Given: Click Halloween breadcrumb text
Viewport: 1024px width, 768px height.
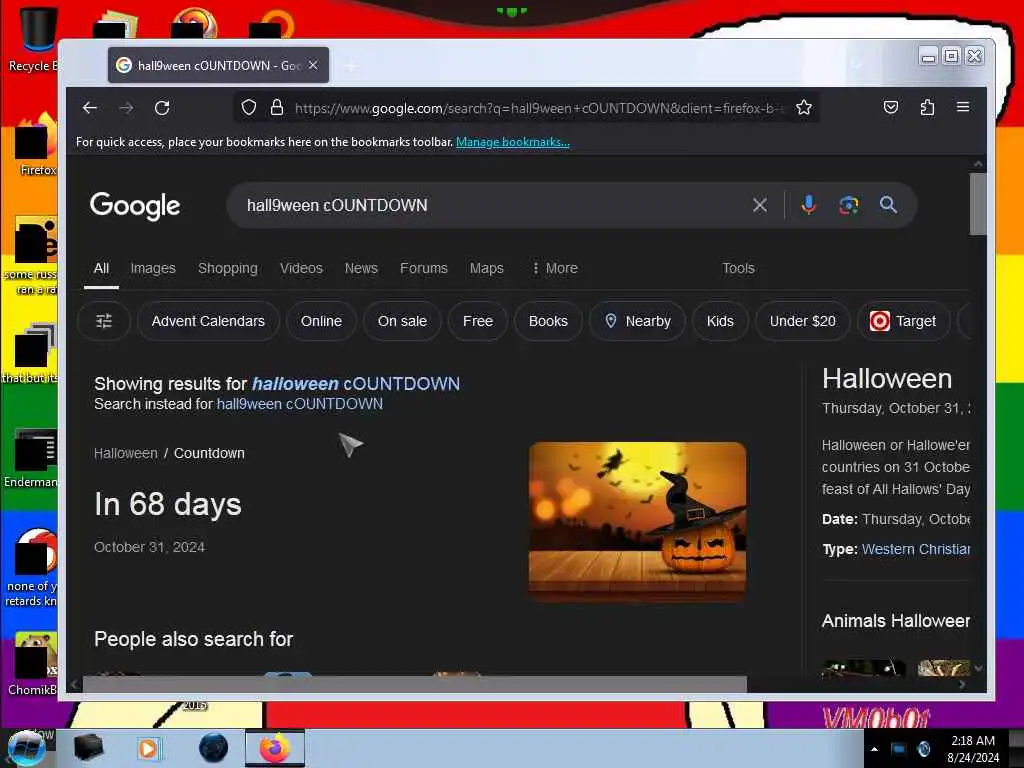Looking at the screenshot, I should [125, 453].
